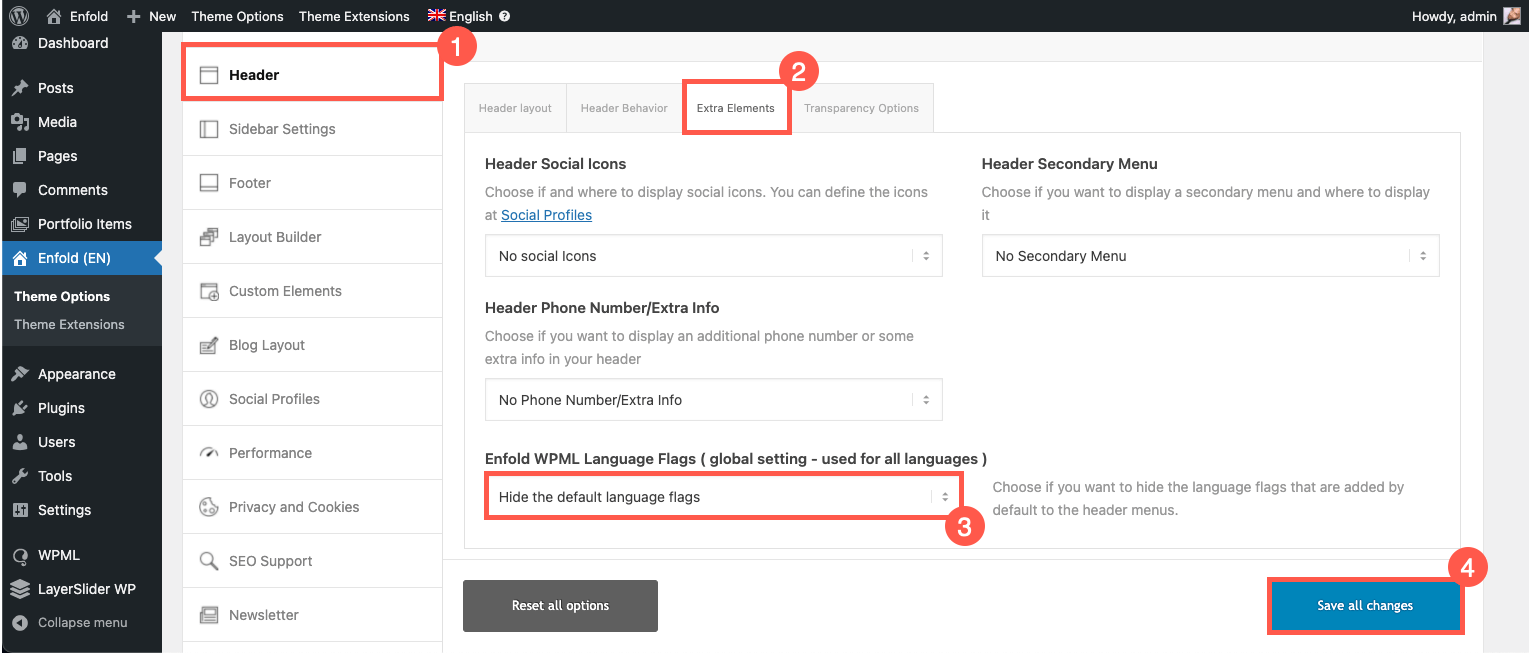The height and width of the screenshot is (653, 1529).
Task: Click the Performance gauge icon
Action: pos(209,453)
